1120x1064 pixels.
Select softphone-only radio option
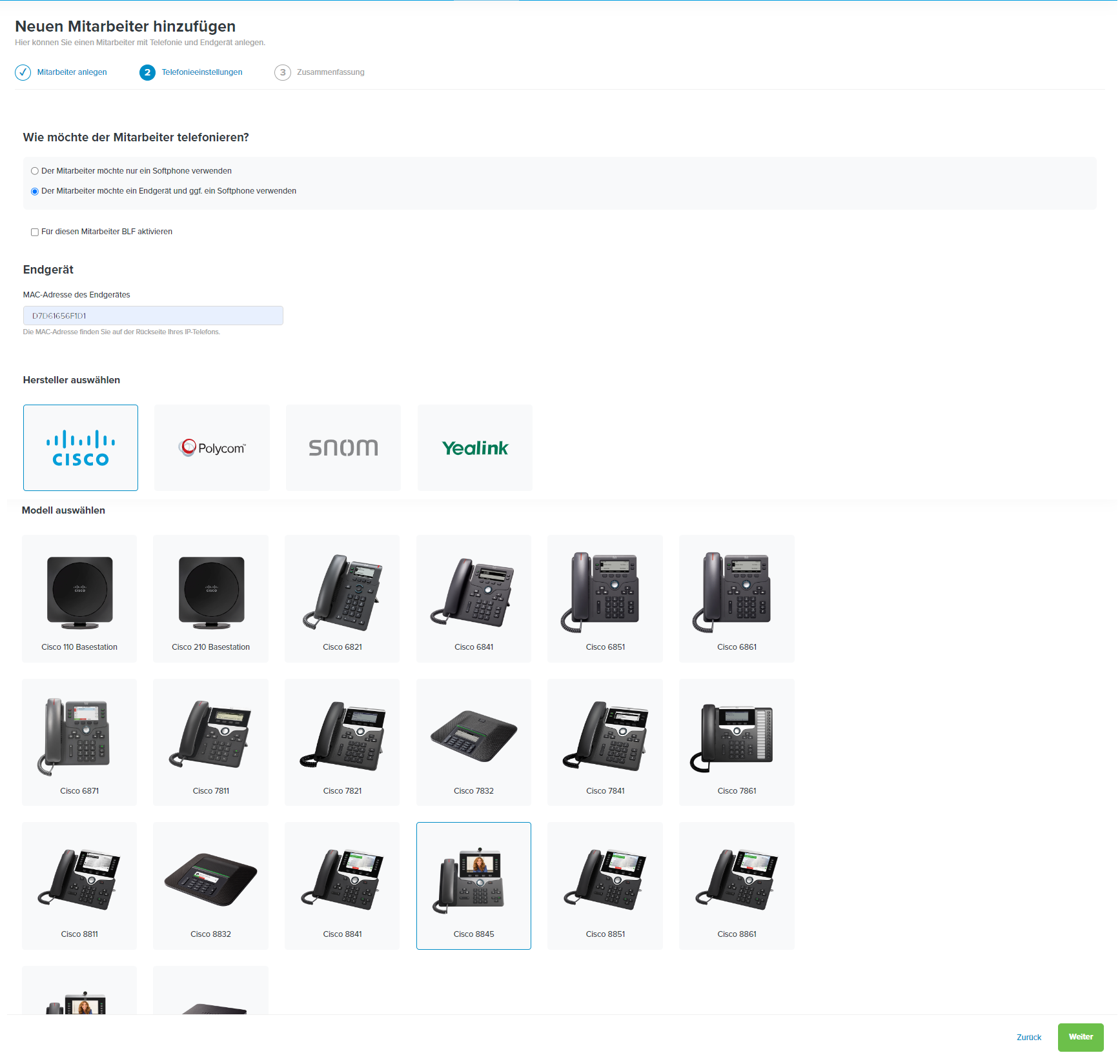click(x=35, y=171)
